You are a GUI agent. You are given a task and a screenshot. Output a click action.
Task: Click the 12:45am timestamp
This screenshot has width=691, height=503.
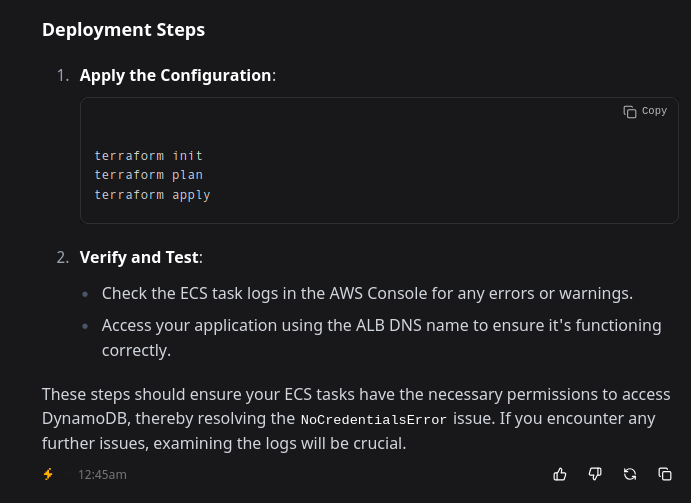[102, 475]
